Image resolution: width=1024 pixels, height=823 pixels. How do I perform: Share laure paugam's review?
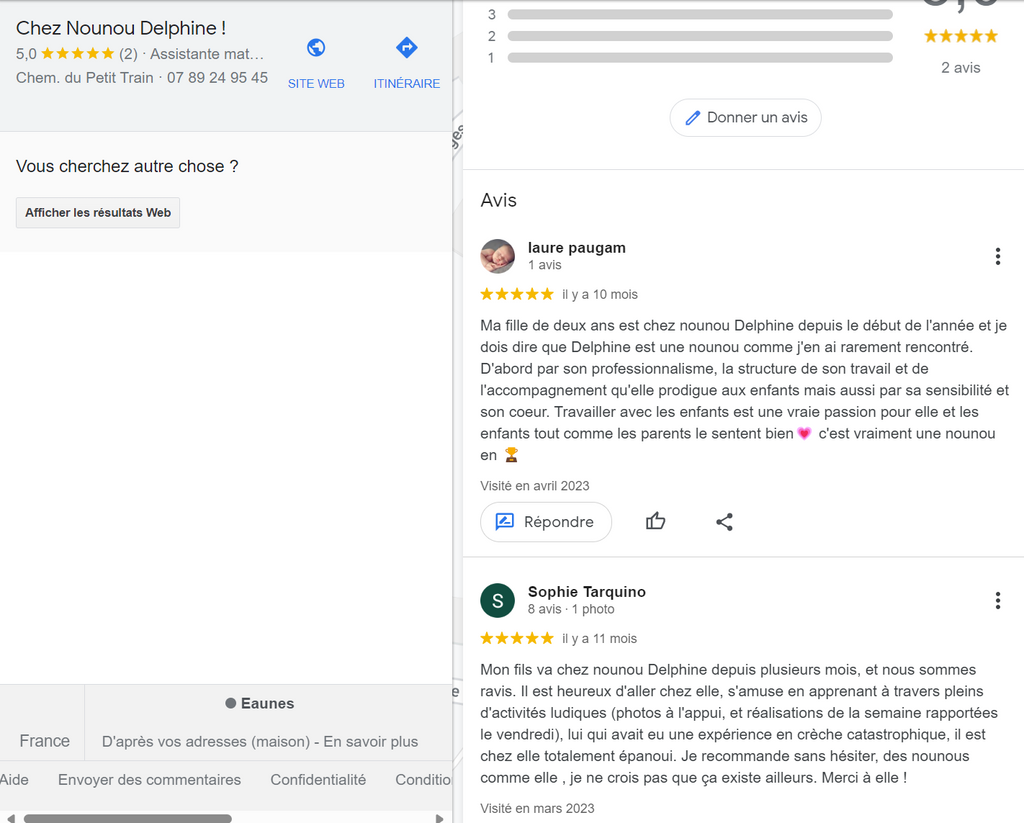(x=724, y=521)
